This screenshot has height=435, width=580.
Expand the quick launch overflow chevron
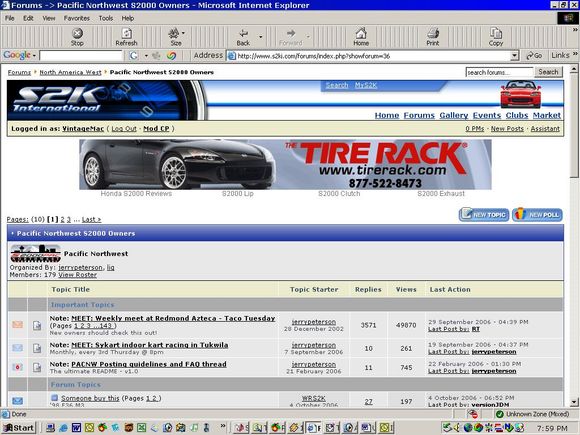coord(223,426)
